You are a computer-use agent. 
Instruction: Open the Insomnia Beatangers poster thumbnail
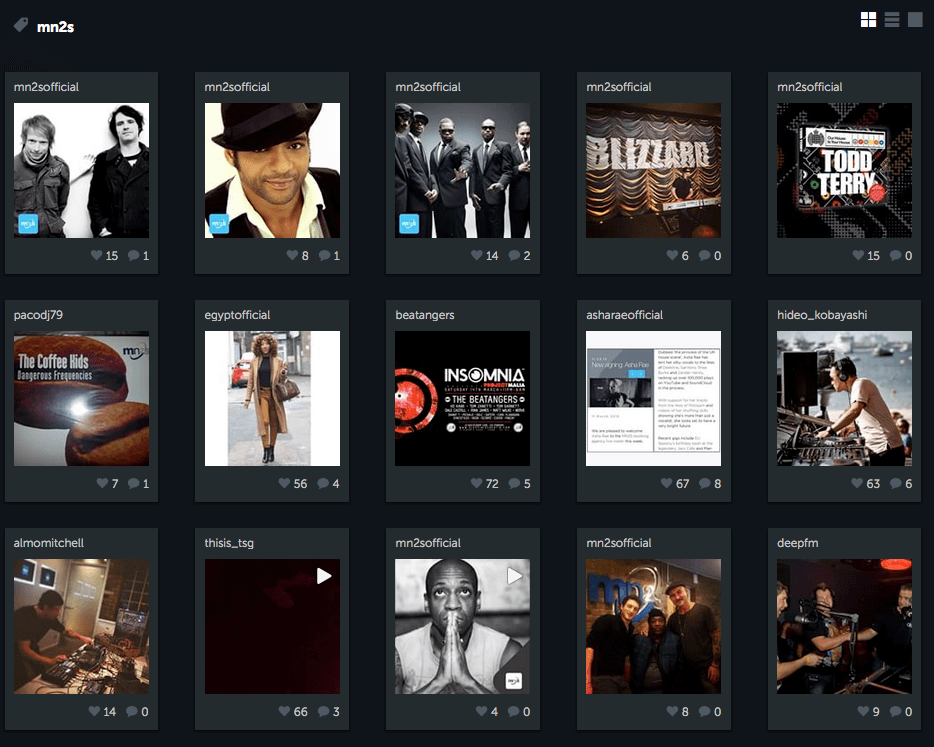click(462, 399)
